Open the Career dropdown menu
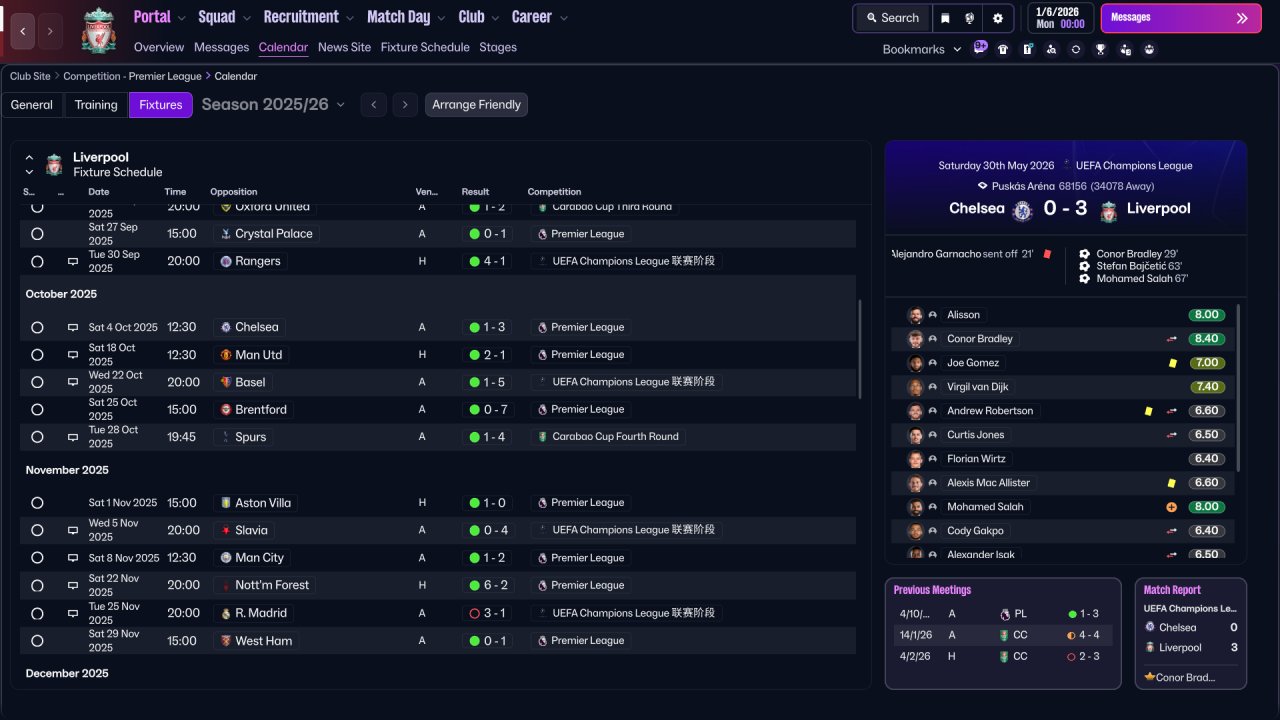 pyautogui.click(x=540, y=17)
